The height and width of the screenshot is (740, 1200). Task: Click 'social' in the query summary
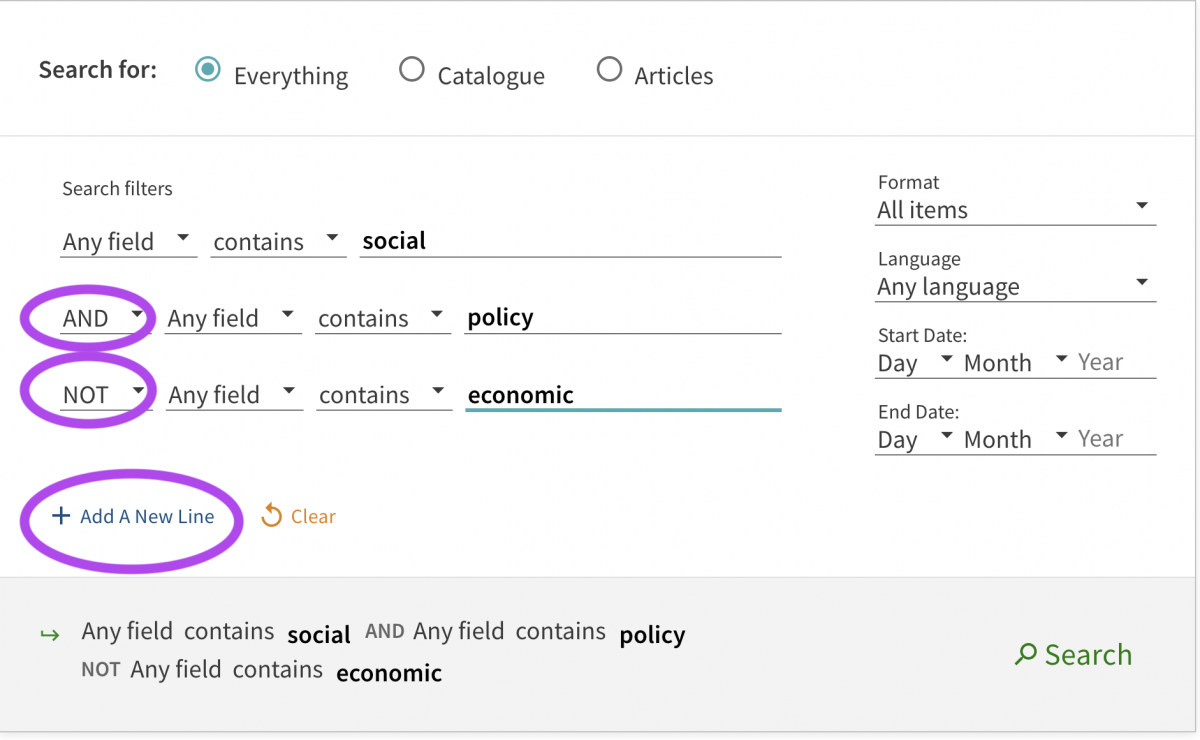point(319,635)
